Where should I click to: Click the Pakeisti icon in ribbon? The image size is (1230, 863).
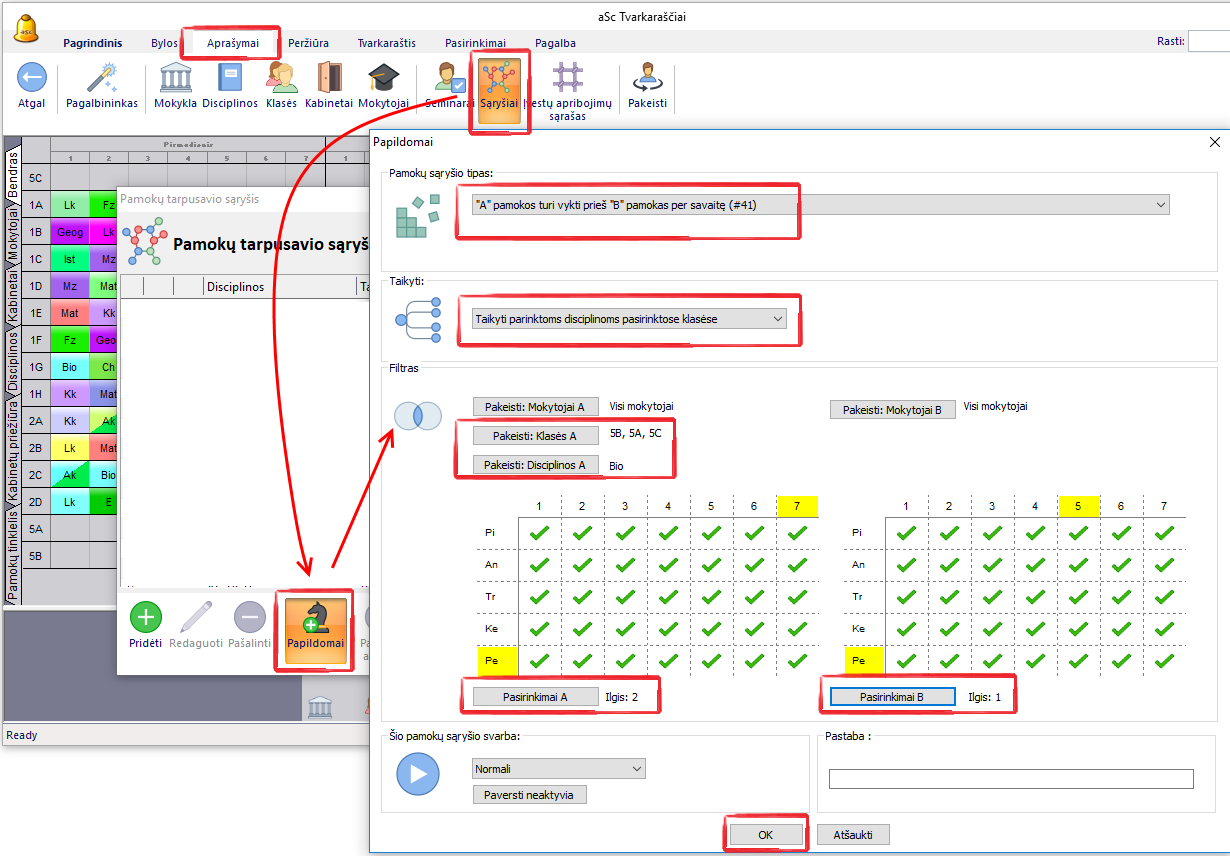[x=647, y=78]
